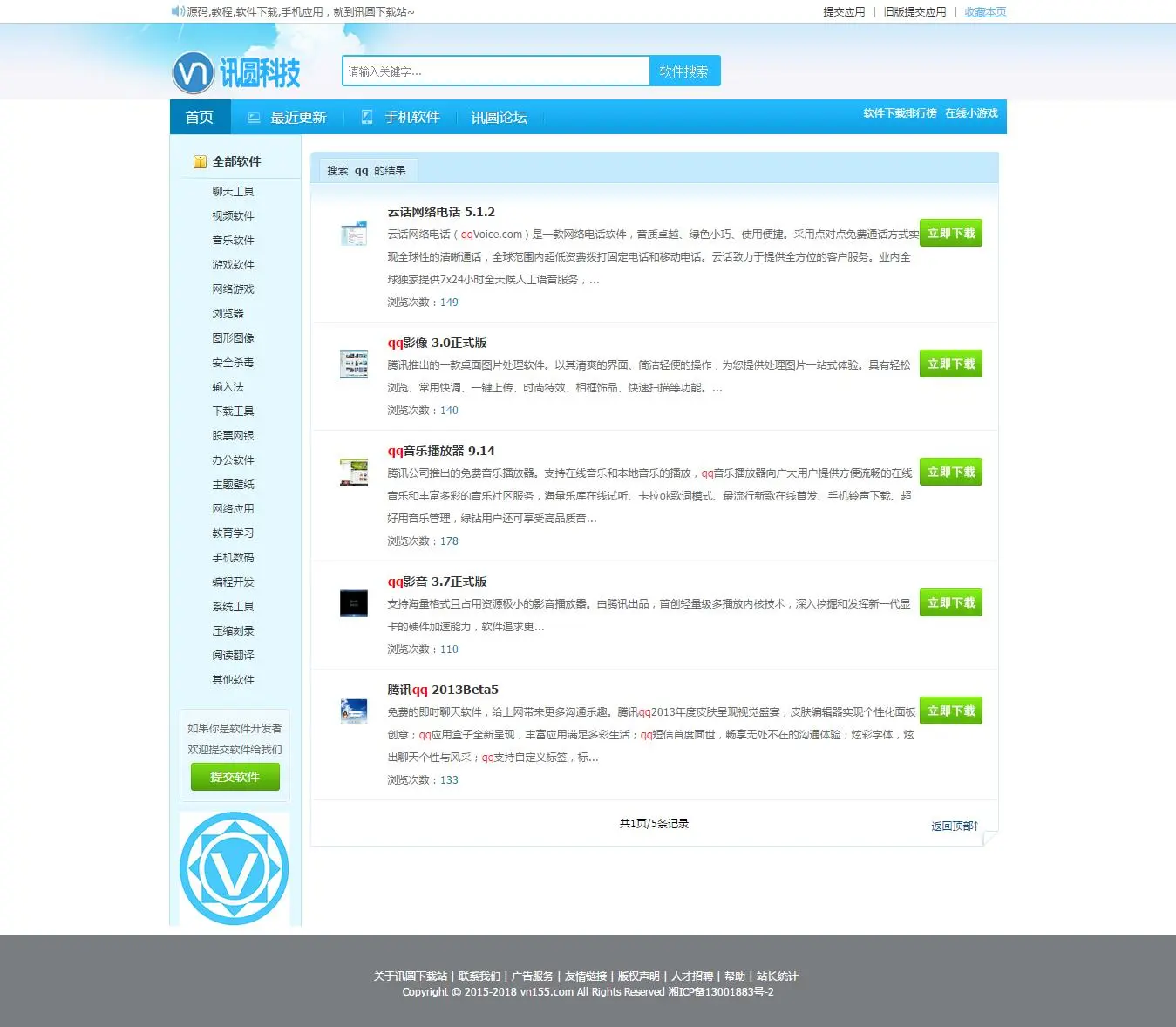Click the speaker icon in top announcement bar
The width and height of the screenshot is (1176, 1027).
[178, 11]
